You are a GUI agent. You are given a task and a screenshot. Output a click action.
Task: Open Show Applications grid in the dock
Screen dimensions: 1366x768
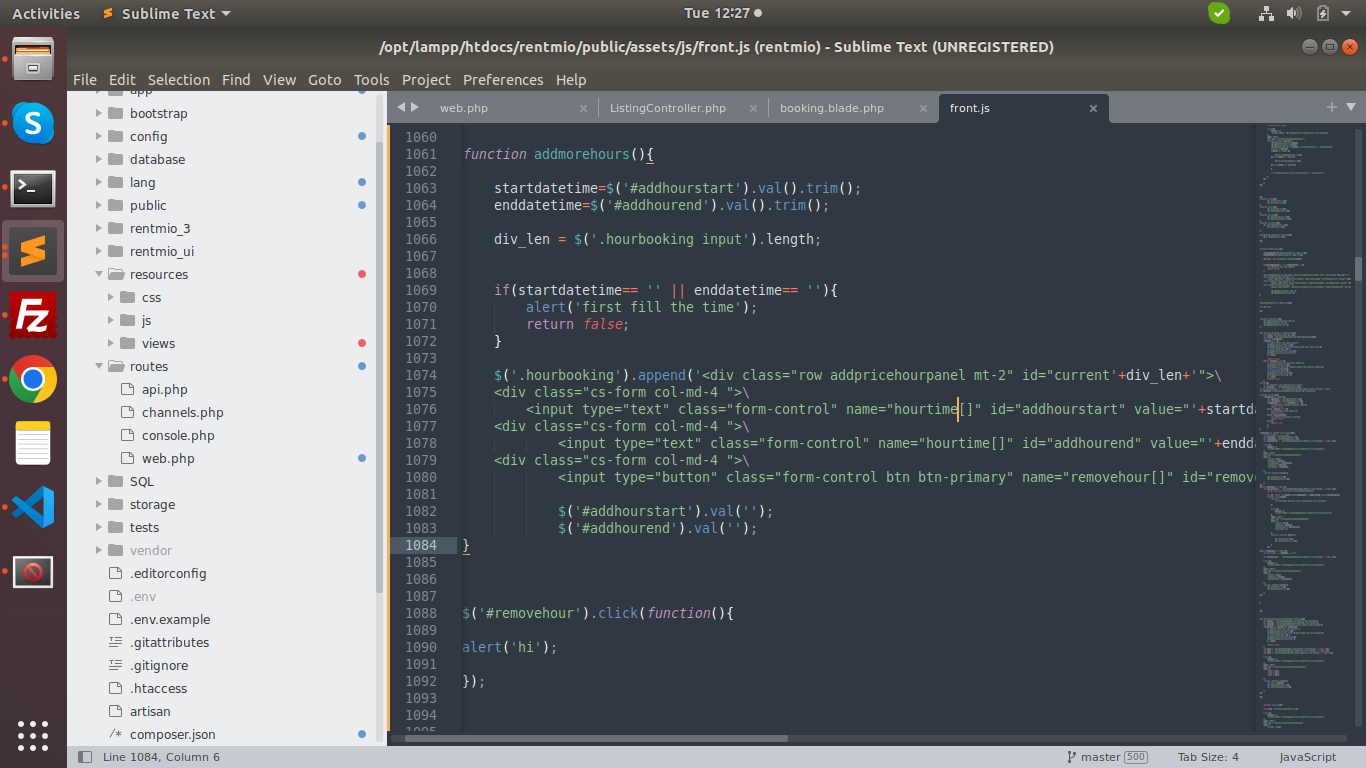[x=33, y=735]
